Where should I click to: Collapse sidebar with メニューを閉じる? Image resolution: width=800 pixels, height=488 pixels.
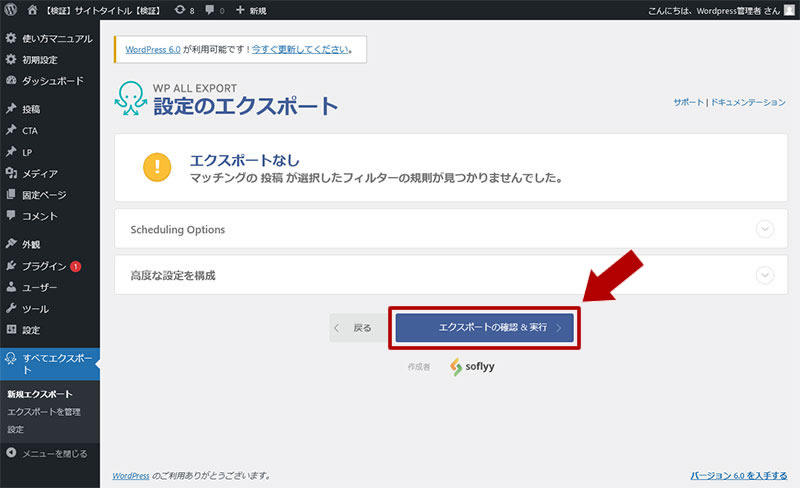pyautogui.click(x=47, y=452)
